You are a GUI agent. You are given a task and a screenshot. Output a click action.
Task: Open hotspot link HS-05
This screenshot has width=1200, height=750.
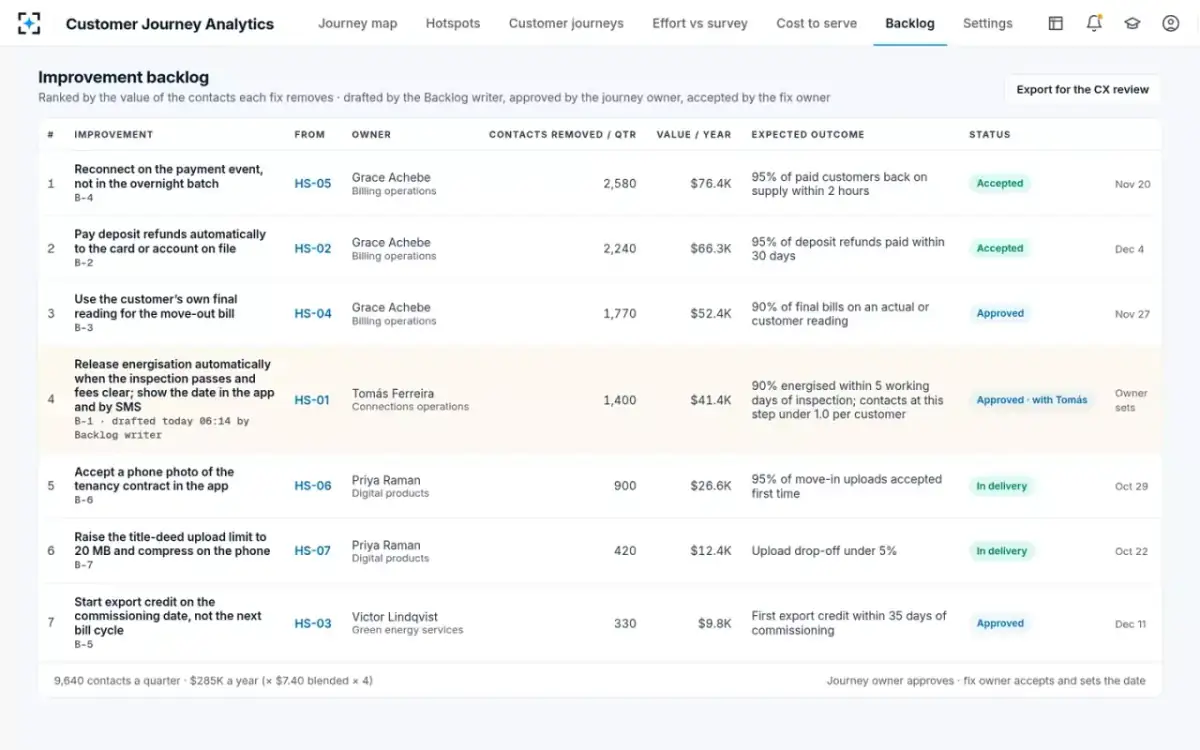(x=313, y=184)
